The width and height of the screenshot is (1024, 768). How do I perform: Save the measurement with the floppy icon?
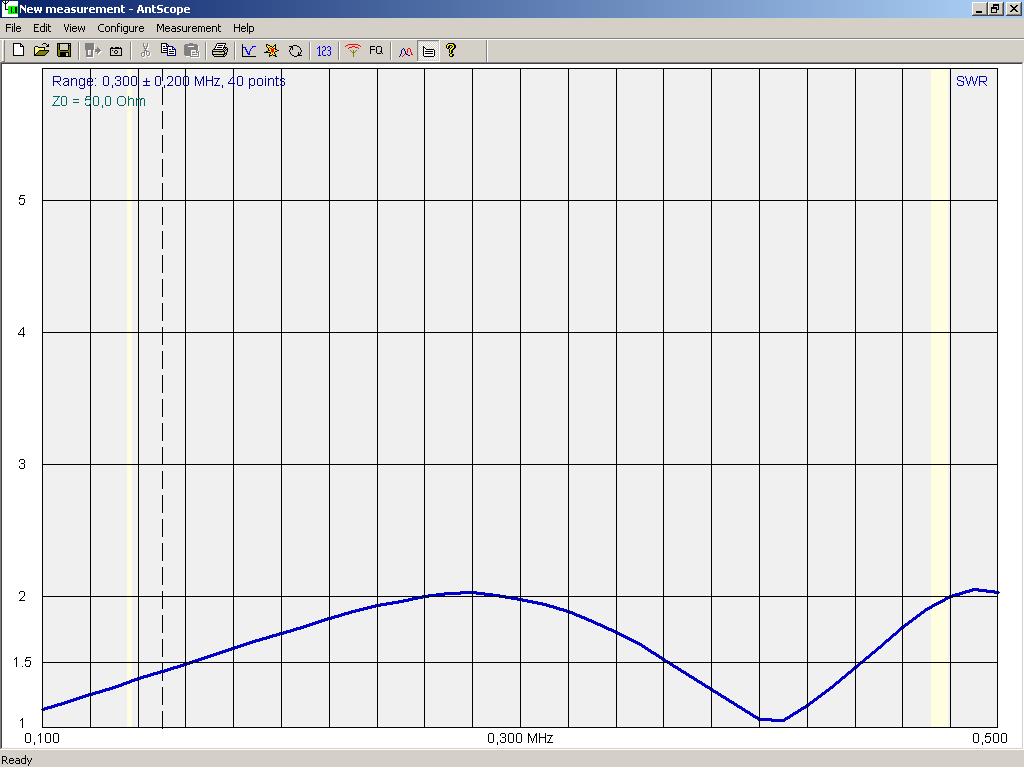click(x=64, y=50)
